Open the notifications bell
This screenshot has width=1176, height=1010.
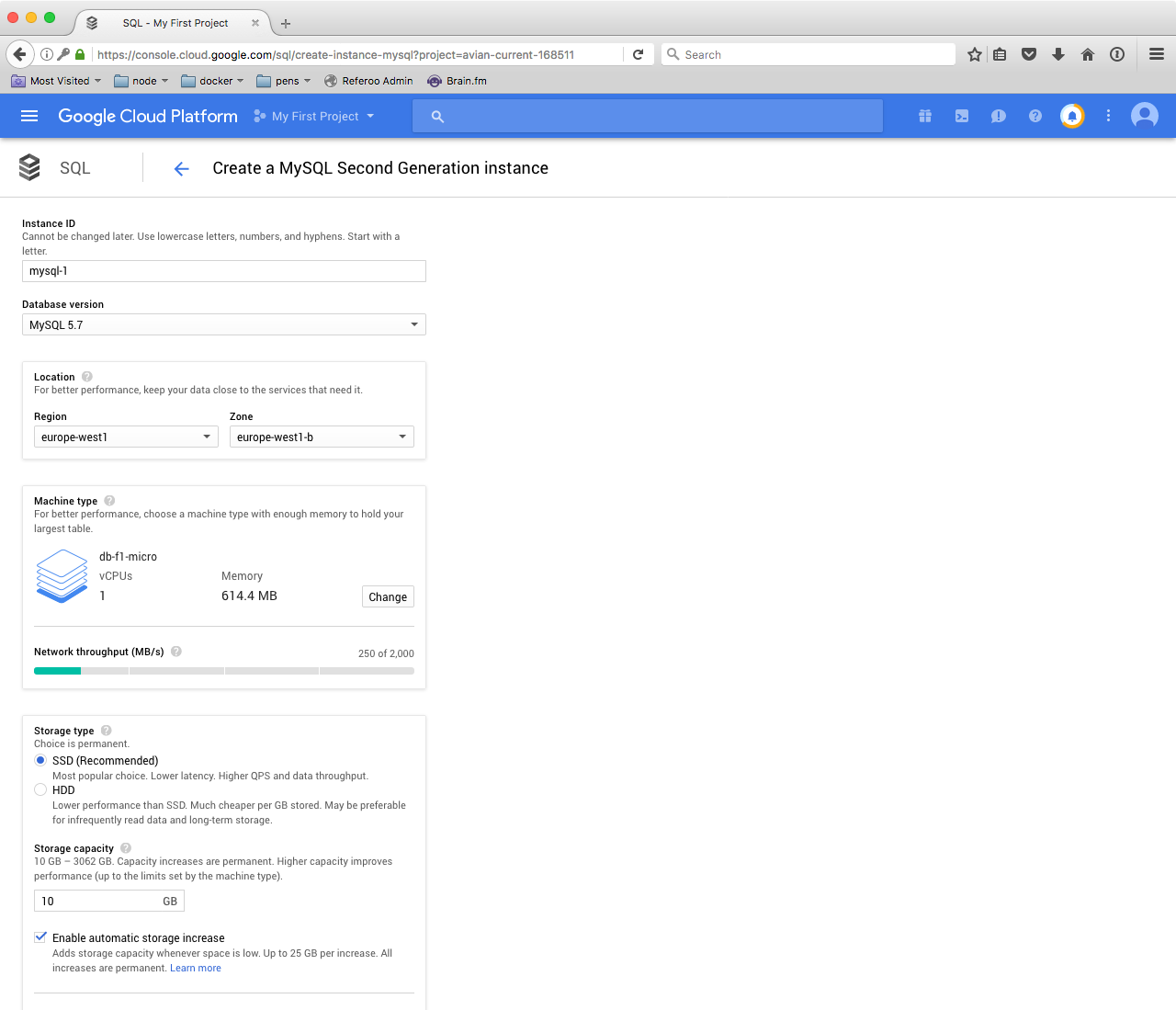(x=1072, y=116)
